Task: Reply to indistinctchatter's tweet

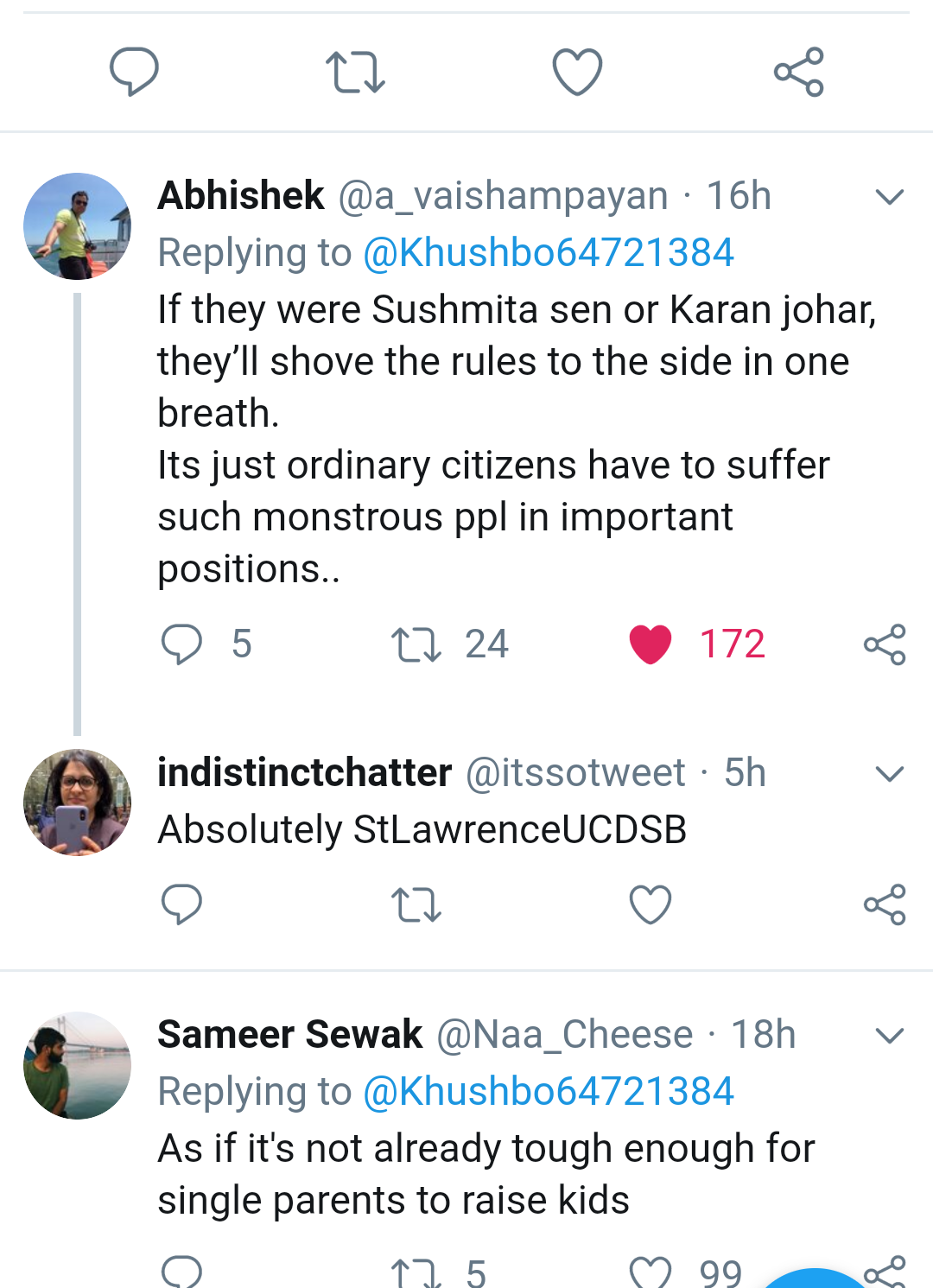Action: click(181, 904)
